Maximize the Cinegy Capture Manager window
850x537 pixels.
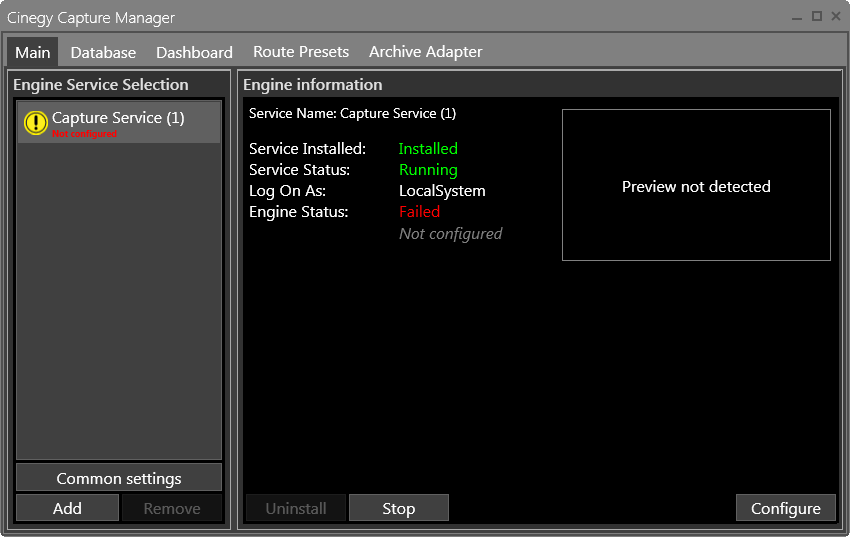[816, 17]
